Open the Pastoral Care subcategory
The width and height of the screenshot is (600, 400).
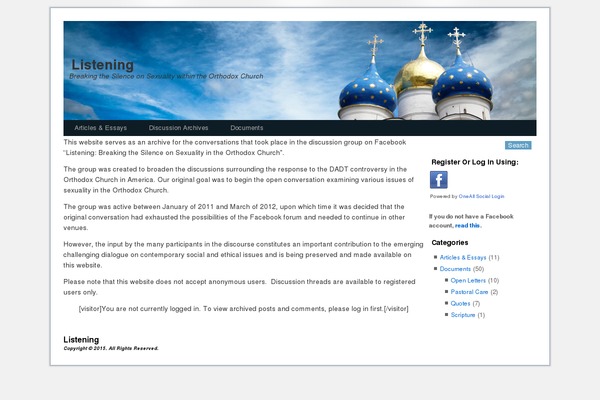point(470,292)
